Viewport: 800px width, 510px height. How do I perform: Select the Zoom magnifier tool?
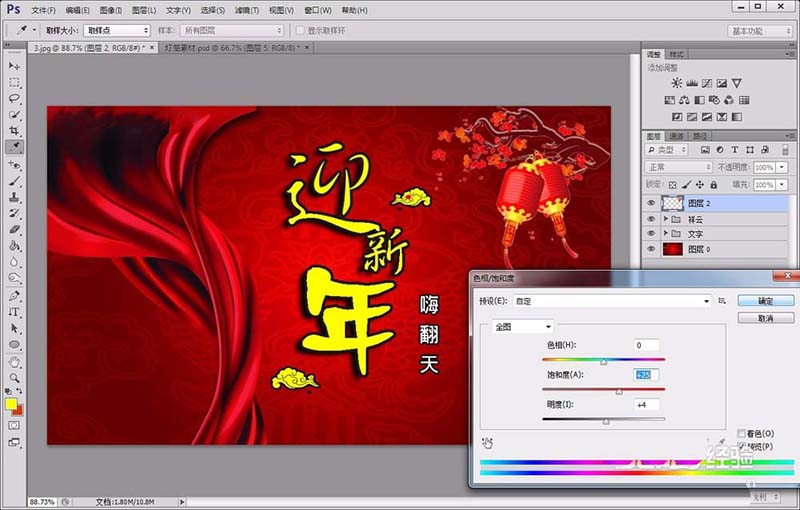pyautogui.click(x=15, y=378)
